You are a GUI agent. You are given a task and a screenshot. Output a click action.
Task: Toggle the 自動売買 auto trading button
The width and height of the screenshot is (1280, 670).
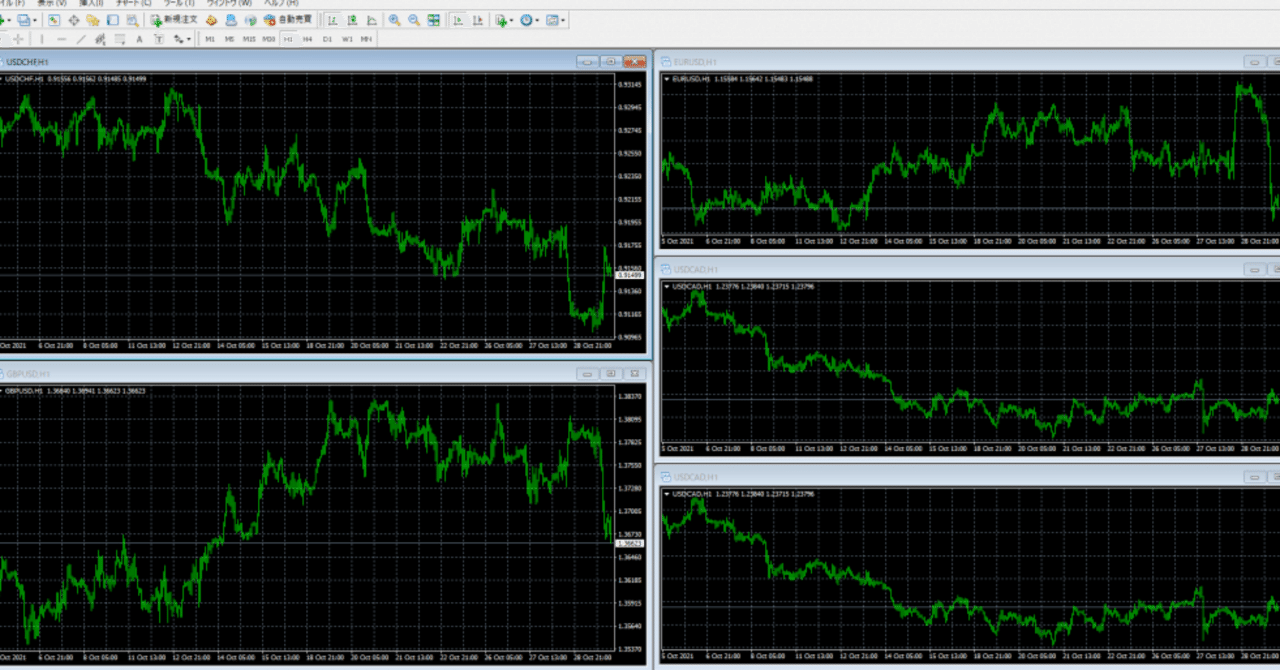(288, 20)
